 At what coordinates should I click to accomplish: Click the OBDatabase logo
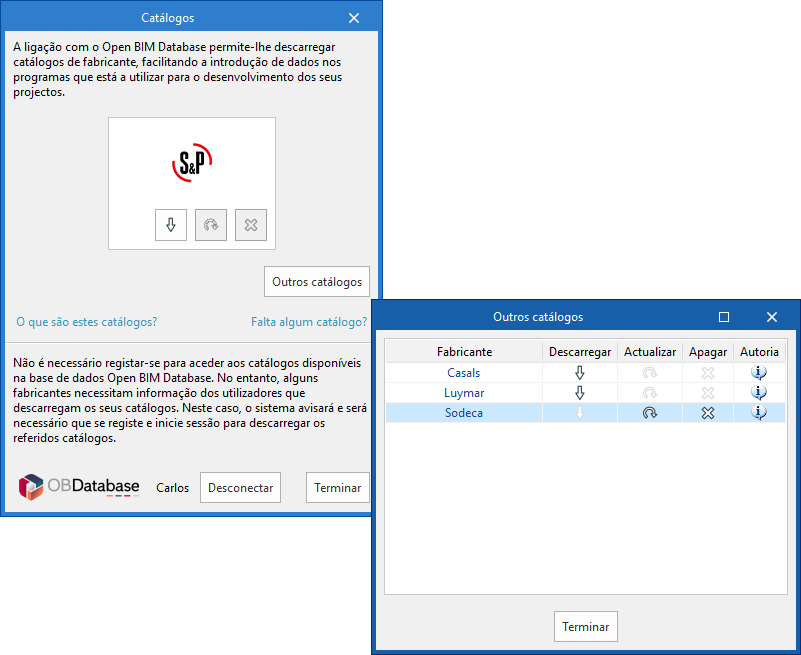(79, 486)
